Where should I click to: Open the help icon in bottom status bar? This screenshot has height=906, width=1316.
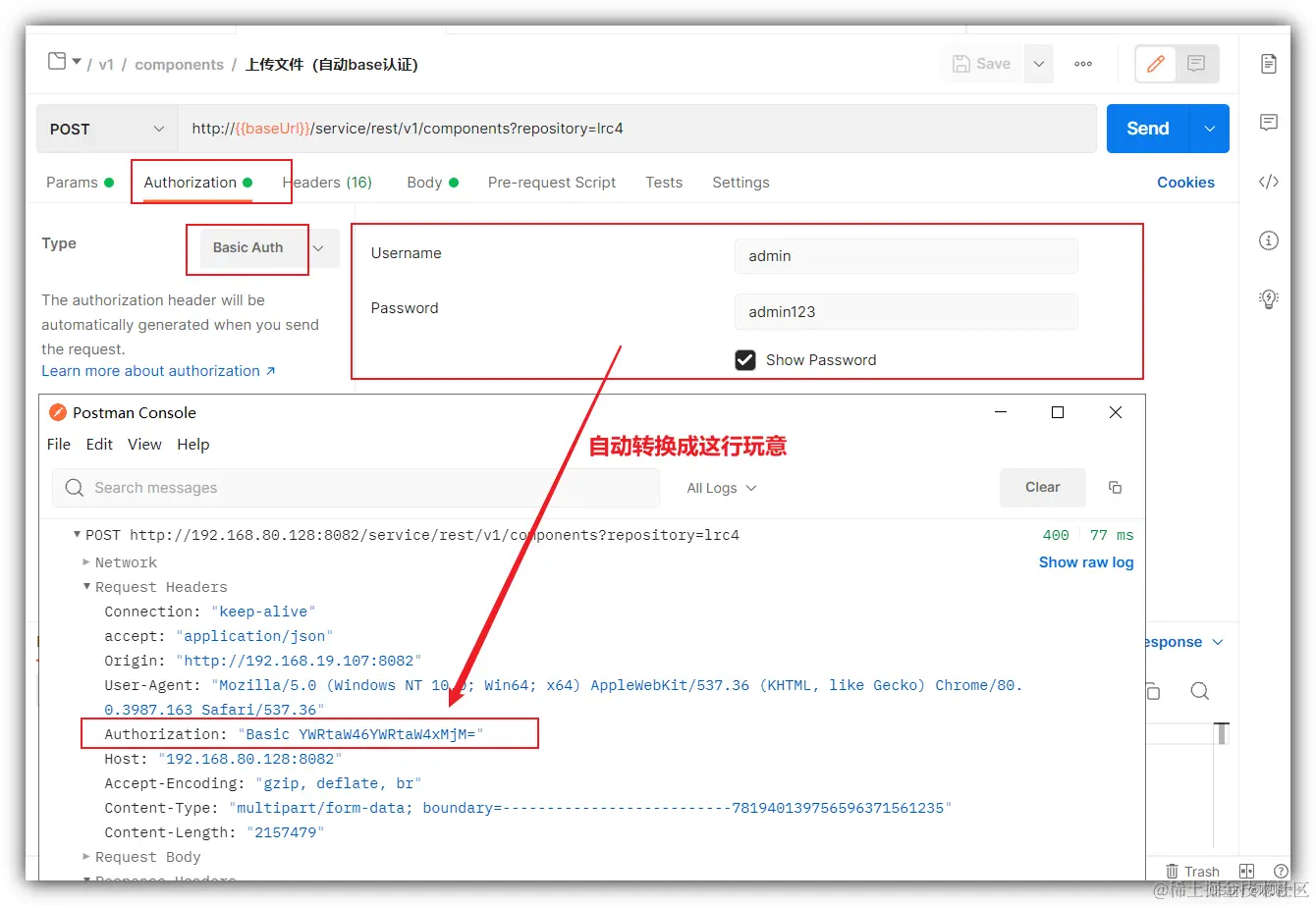1281,871
